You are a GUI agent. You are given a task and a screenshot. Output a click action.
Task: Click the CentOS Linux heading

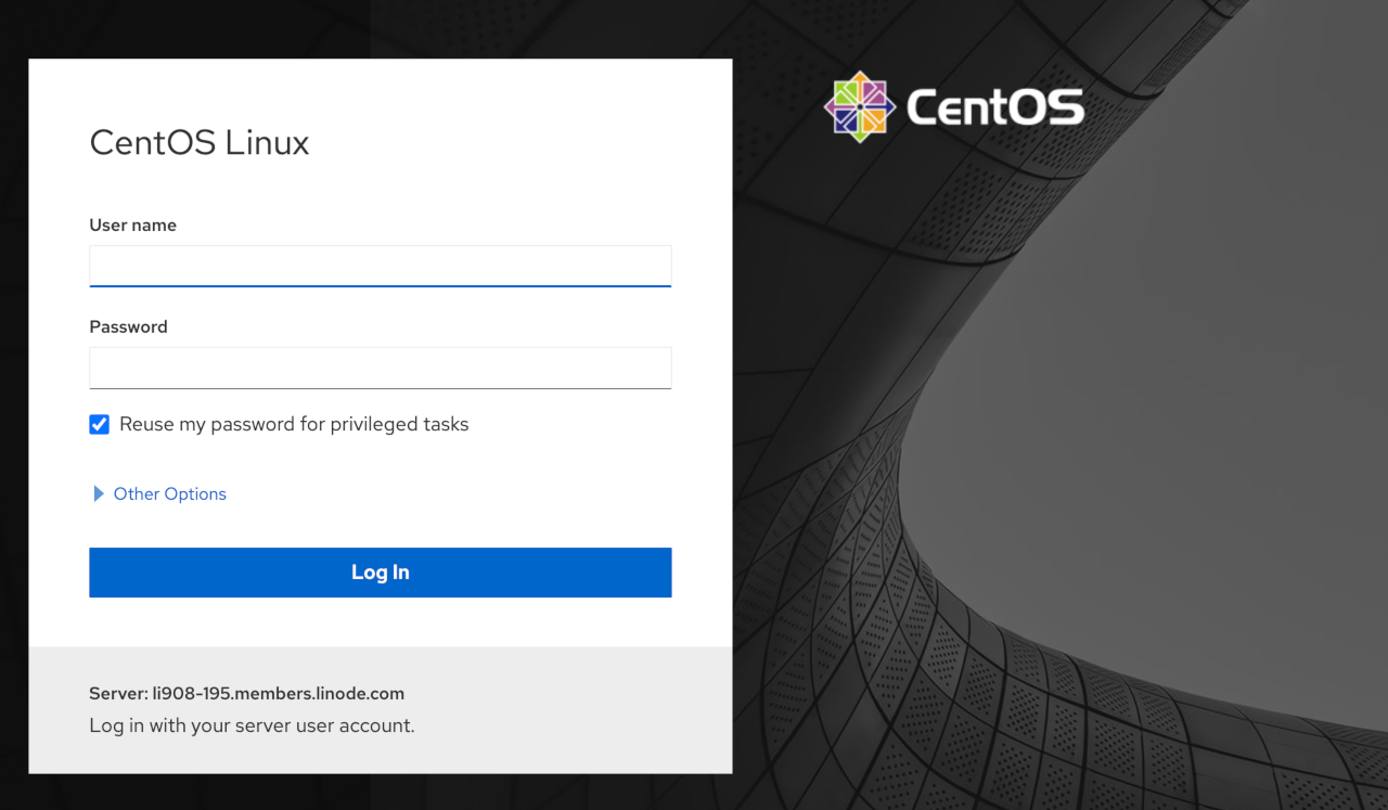(198, 142)
